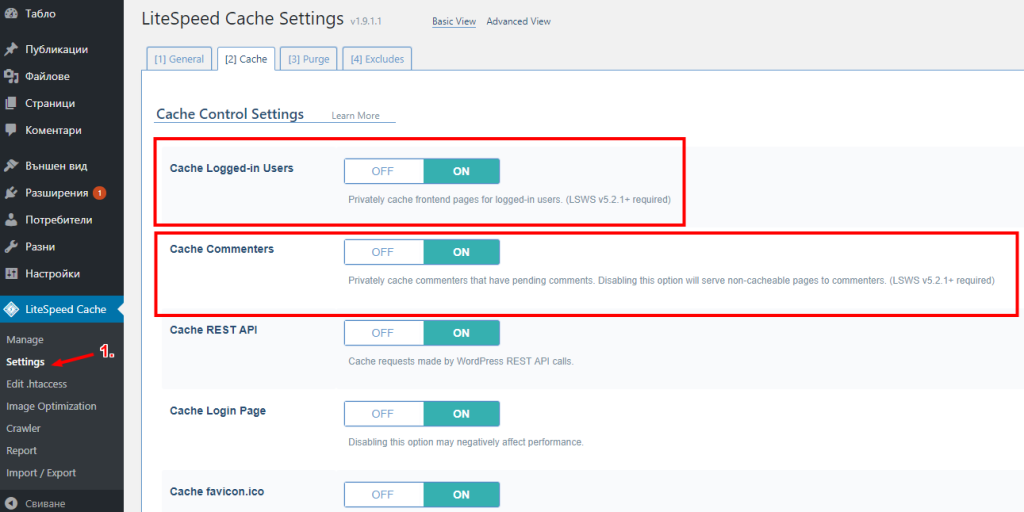1024x512 pixels.
Task: Switch to Advanced View
Action: pyautogui.click(x=518, y=21)
